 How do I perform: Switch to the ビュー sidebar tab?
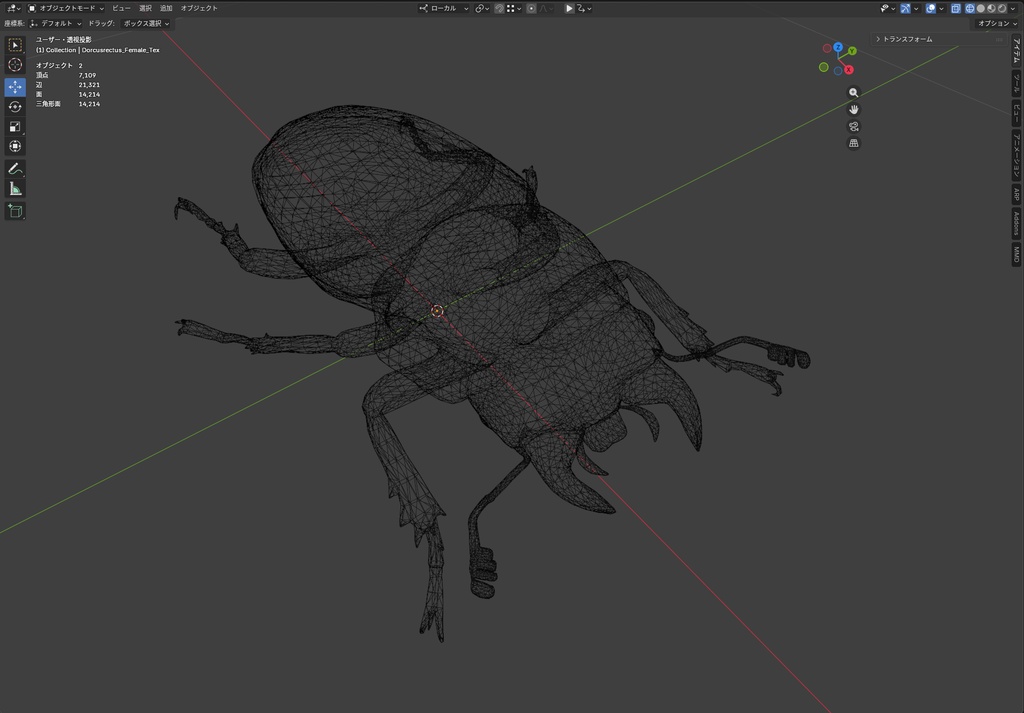point(1016,112)
